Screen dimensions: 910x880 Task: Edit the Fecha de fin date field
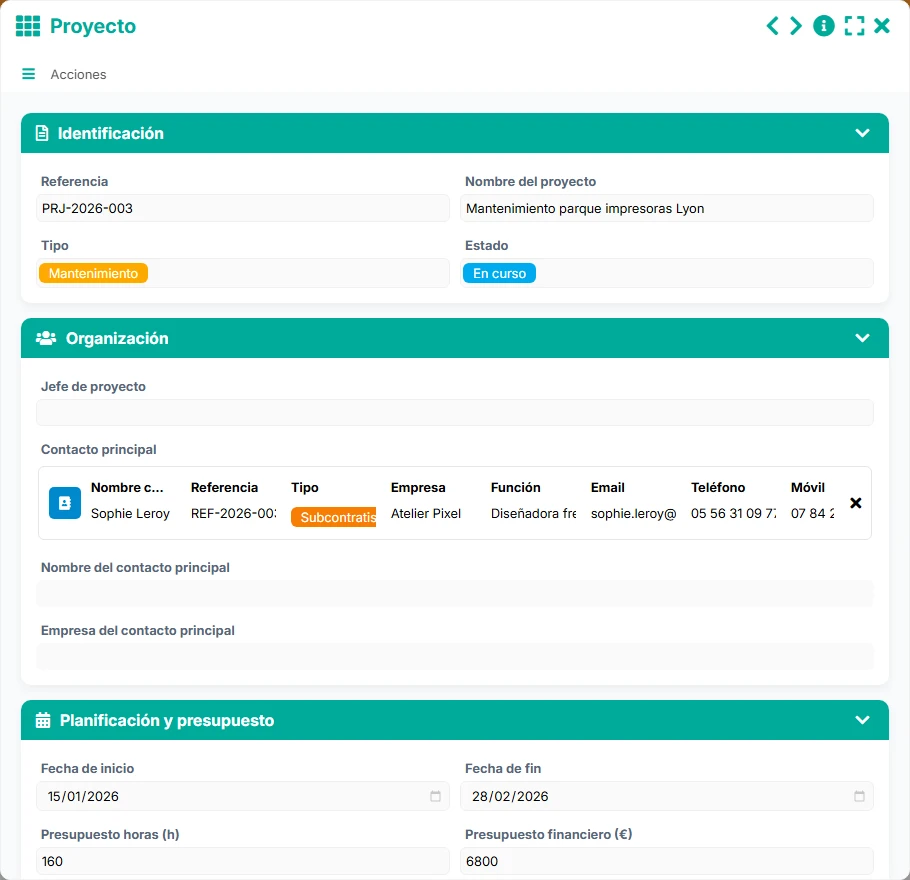(667, 796)
